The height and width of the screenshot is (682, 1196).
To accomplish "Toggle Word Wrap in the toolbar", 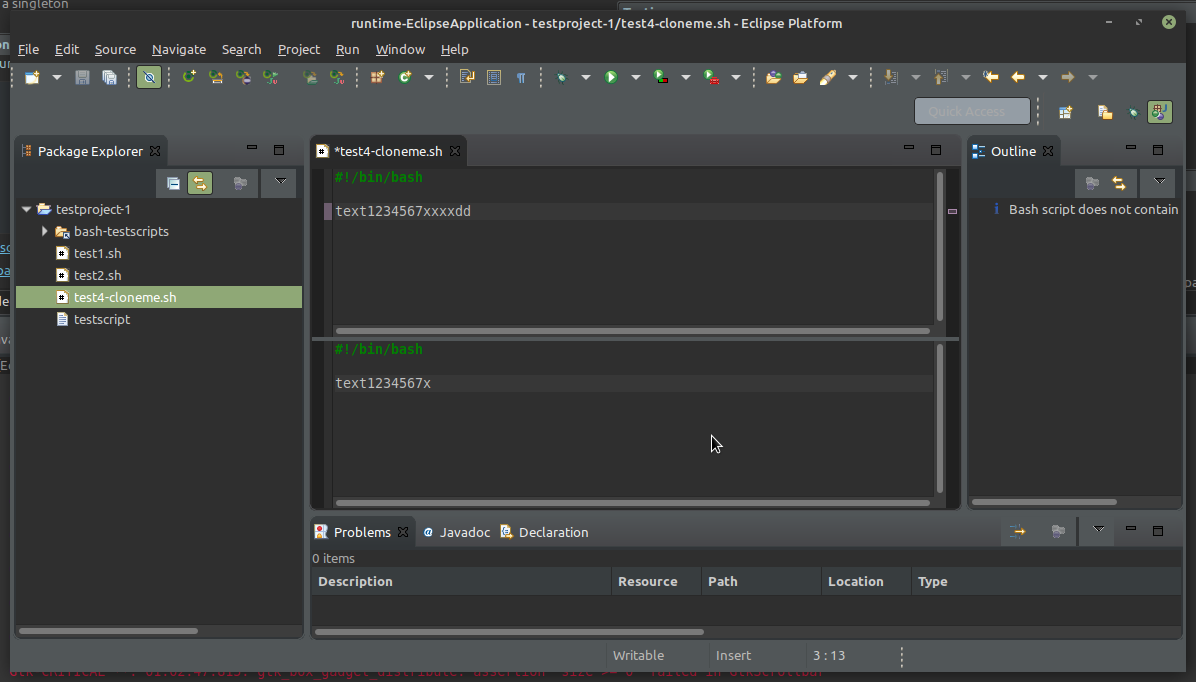I will click(x=467, y=77).
